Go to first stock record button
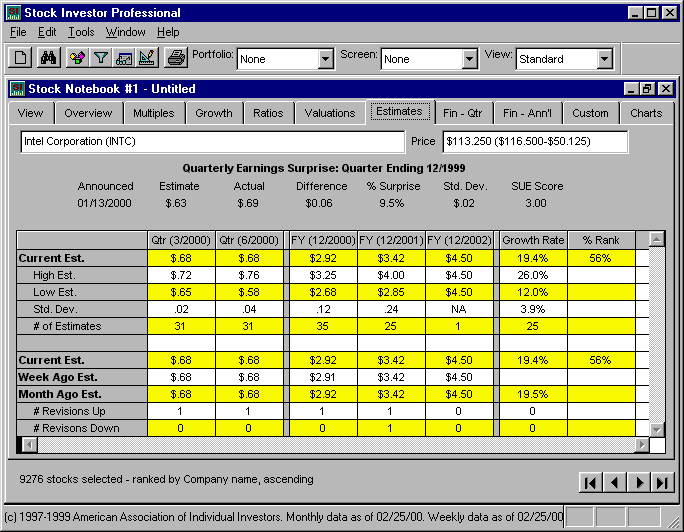The image size is (684, 532). [x=590, y=482]
